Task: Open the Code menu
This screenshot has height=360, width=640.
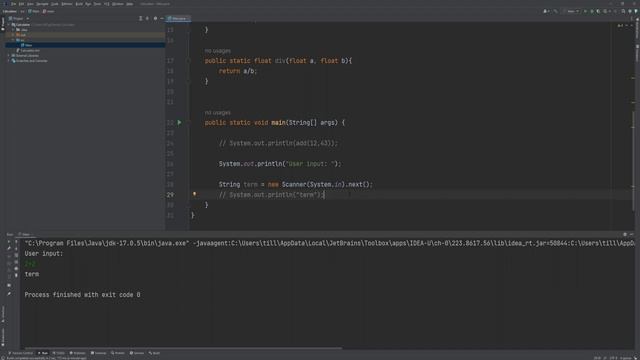Action: tap(55, 4)
